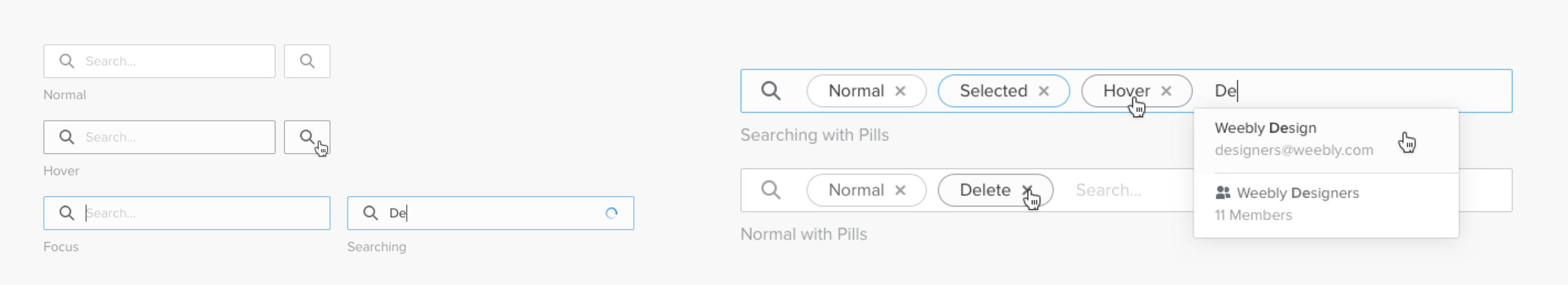Click the Normal state search input field
The height and width of the screenshot is (285, 1568).
pyautogui.click(x=170, y=61)
